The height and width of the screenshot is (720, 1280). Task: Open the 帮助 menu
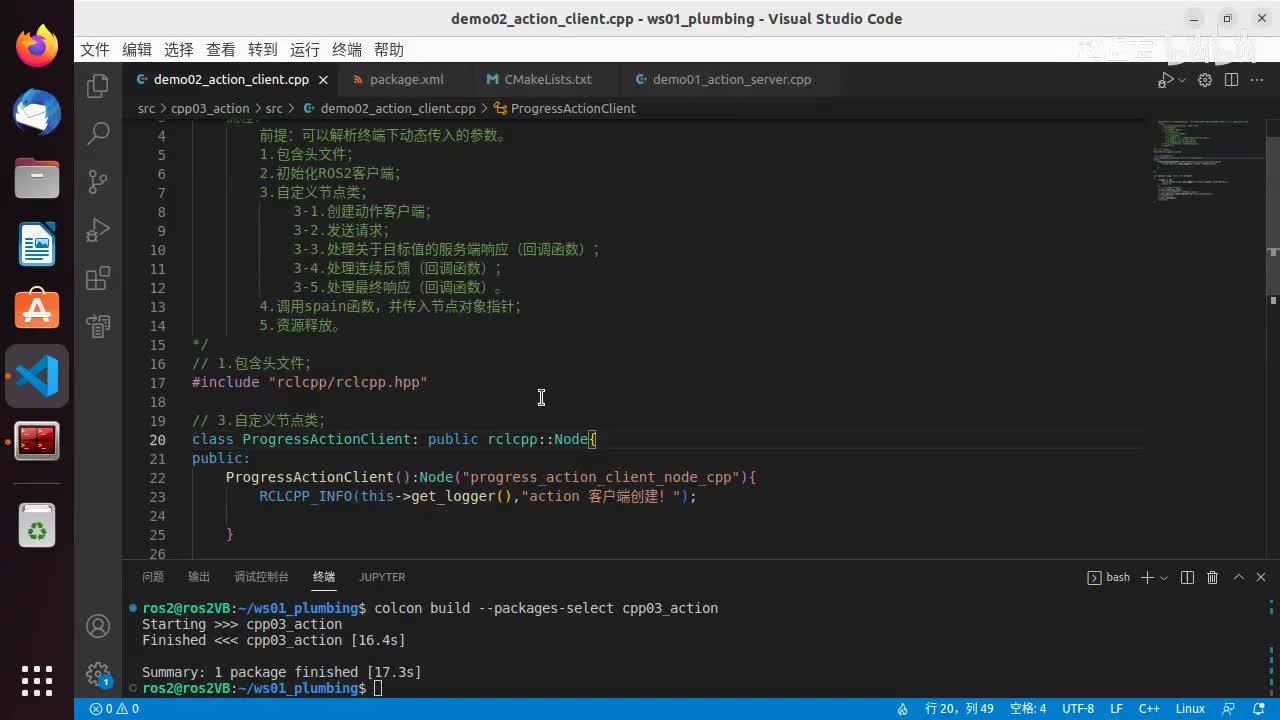(389, 50)
